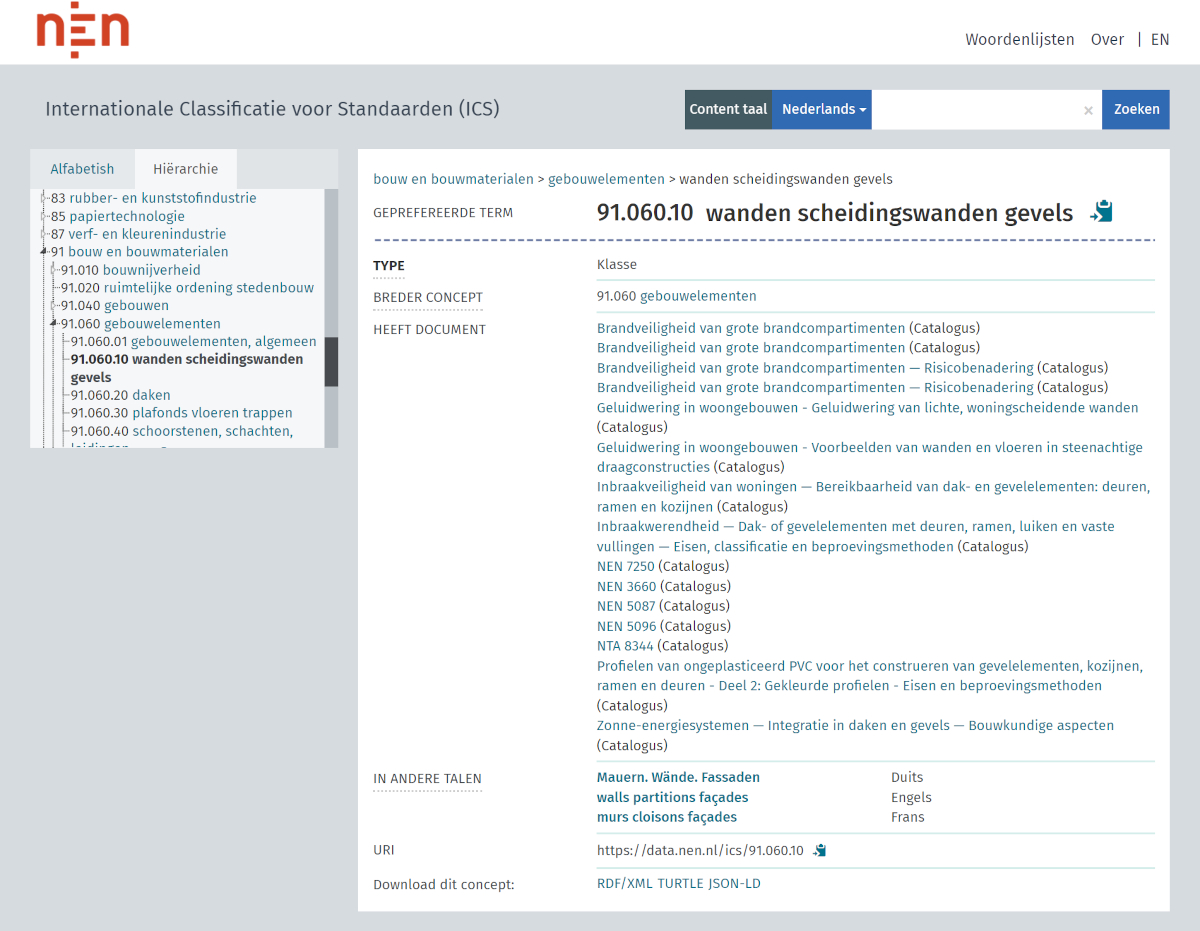Open the Over page
This screenshot has height=931, width=1200.
point(1107,40)
